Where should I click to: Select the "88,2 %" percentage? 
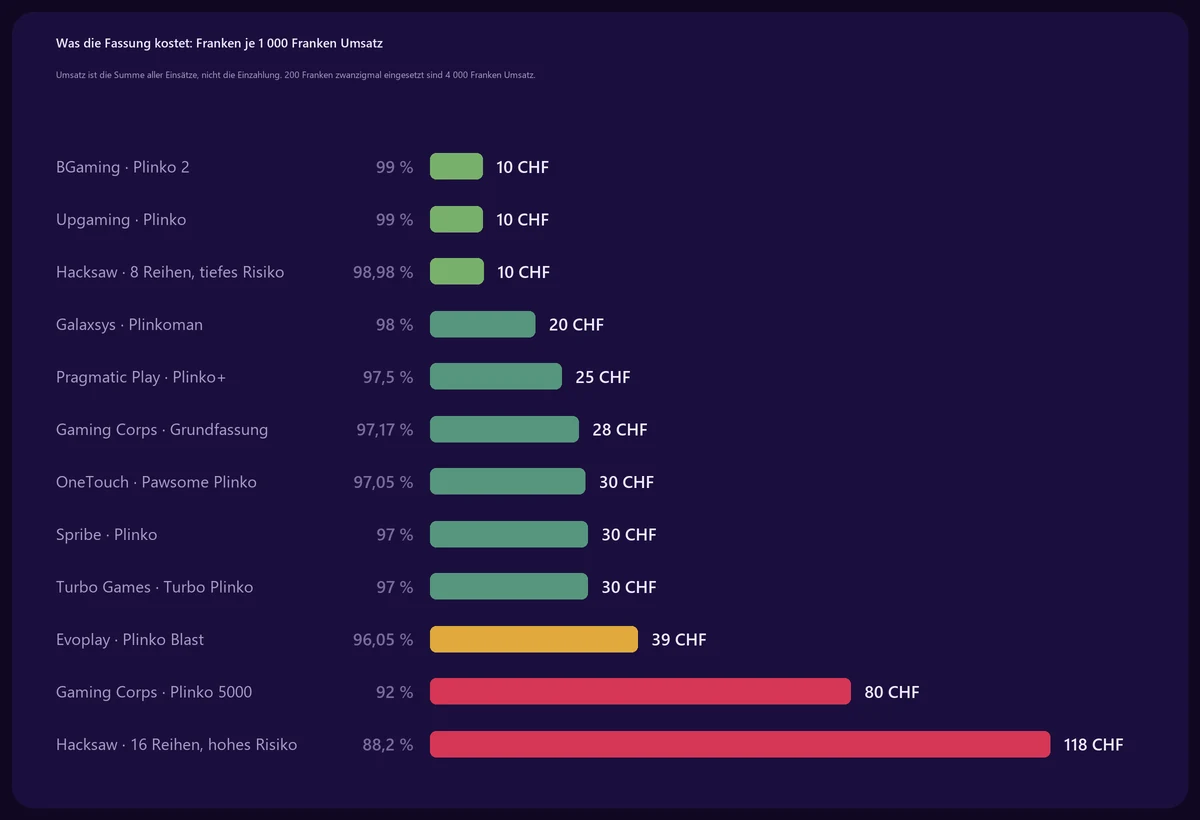388,745
